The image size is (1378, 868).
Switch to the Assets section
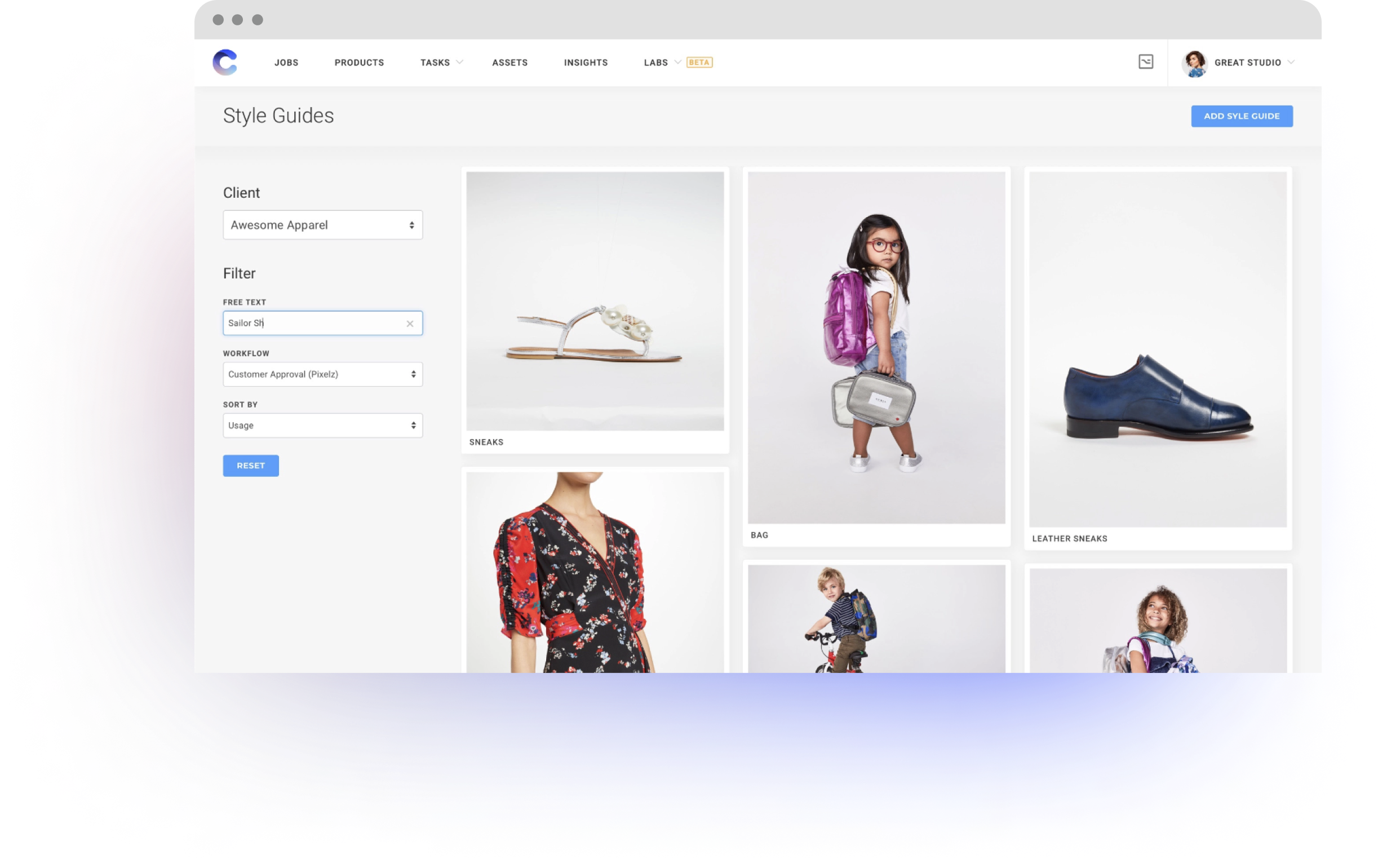tap(510, 63)
